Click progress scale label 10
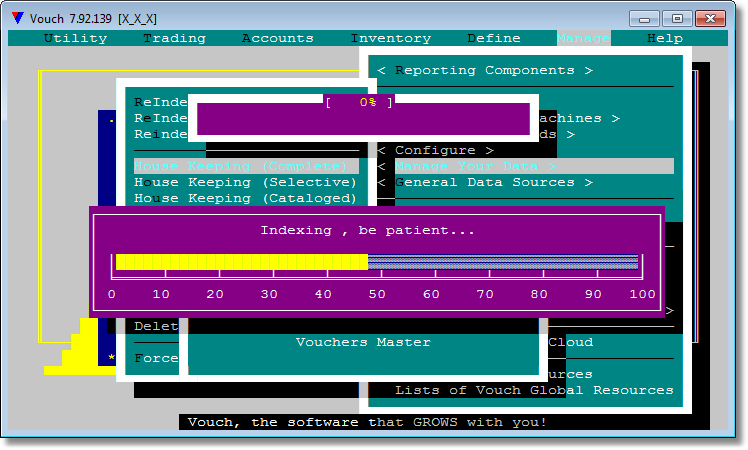748x450 pixels. (161, 294)
